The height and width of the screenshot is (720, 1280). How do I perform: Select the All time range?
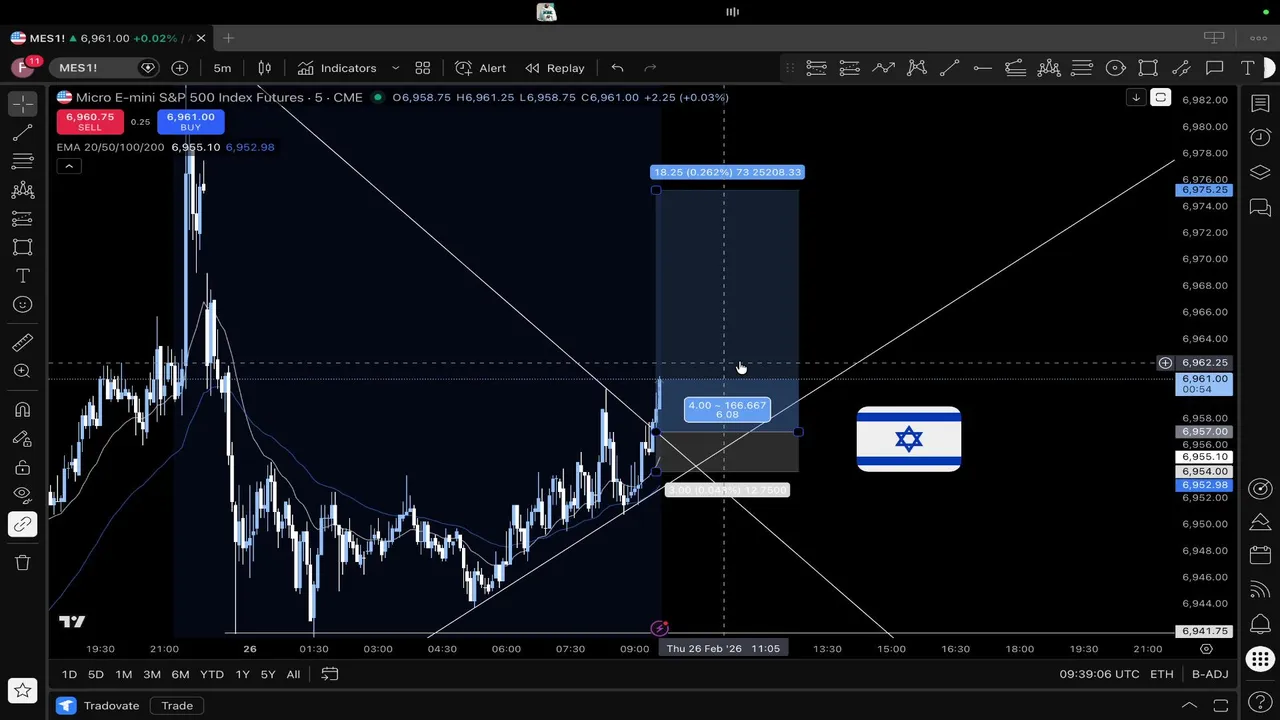(293, 675)
